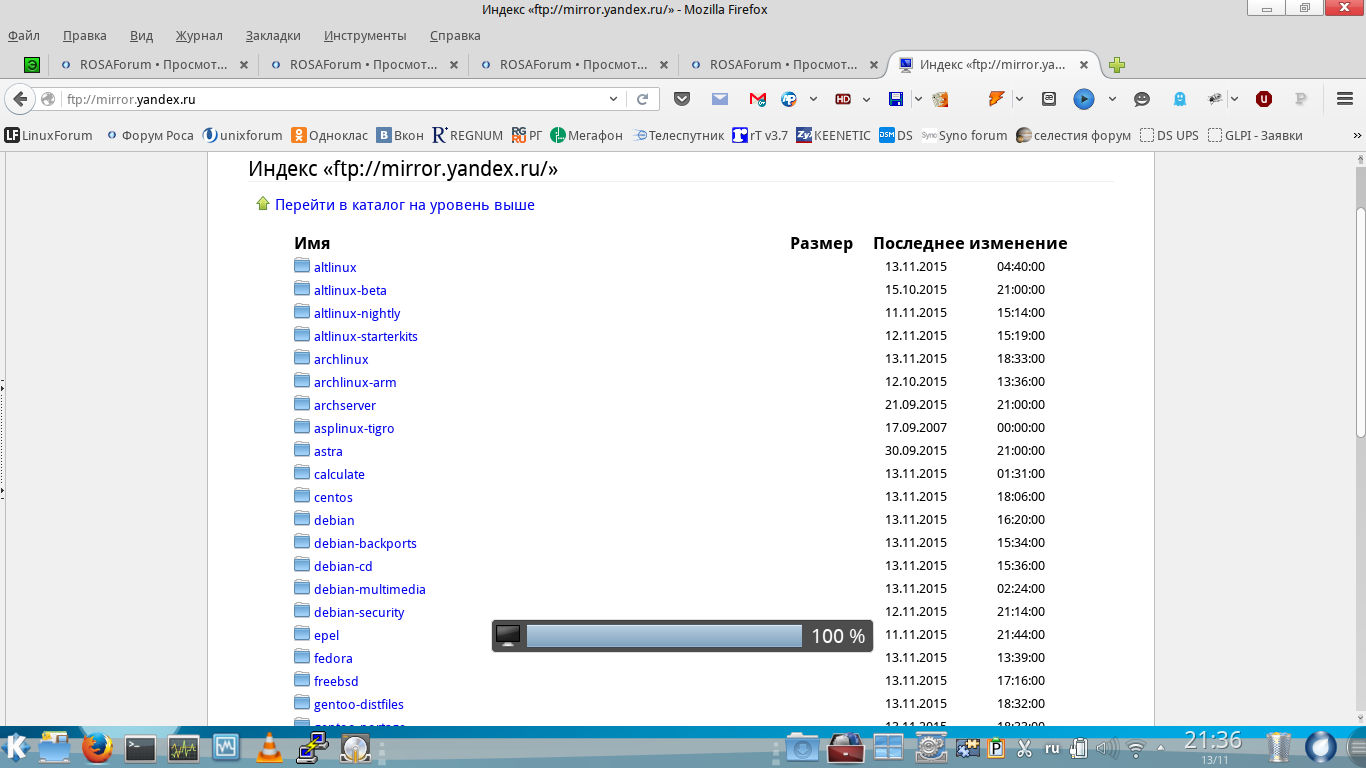Go to parent directory link
1366x768 pixels.
[405, 205]
